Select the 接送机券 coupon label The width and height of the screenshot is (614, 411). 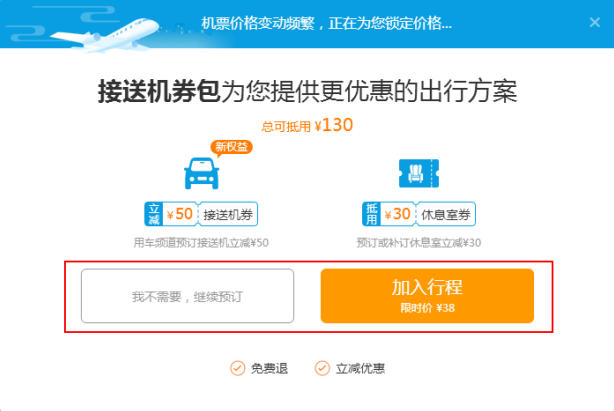click(228, 214)
